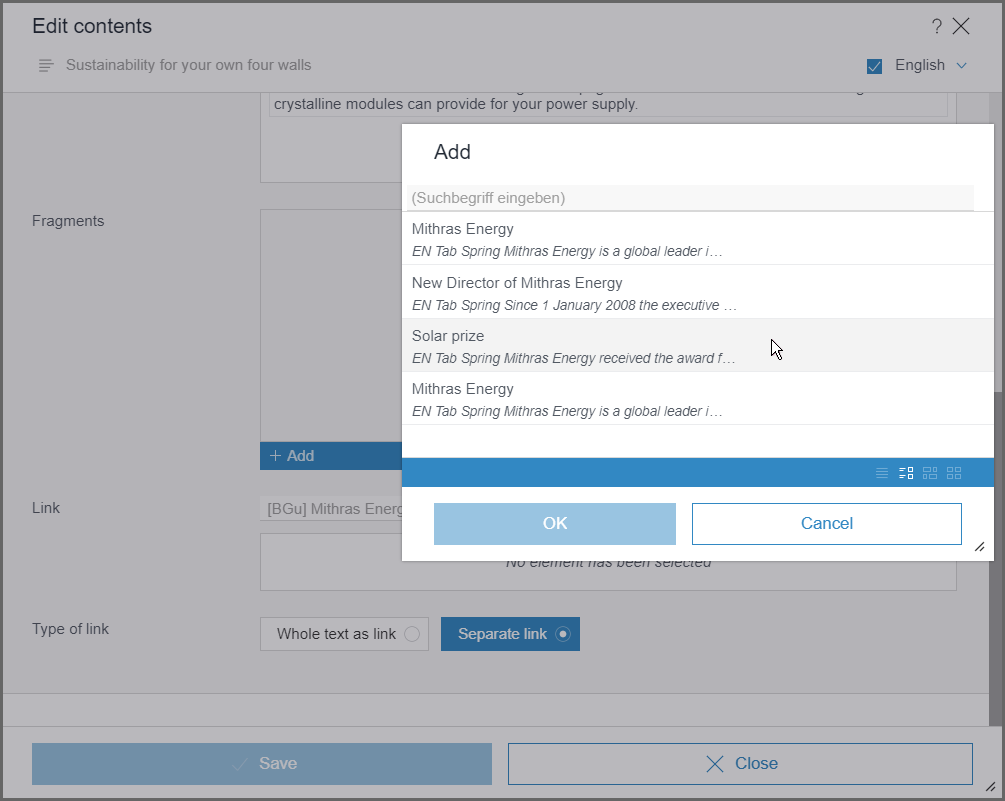This screenshot has width=1005, height=801.
Task: Choose the mixed-tile grid view icon
Action: 930,473
